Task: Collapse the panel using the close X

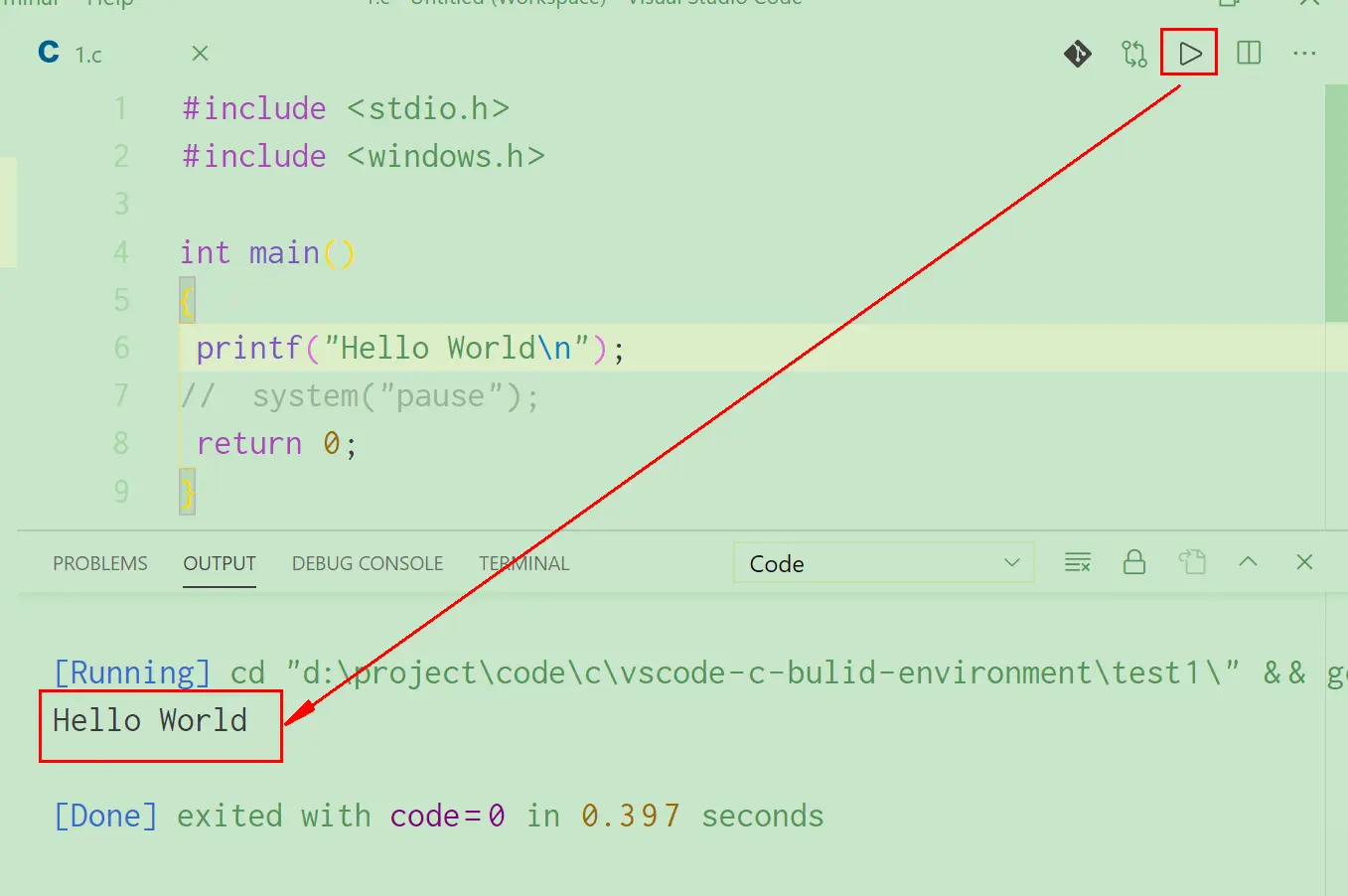Action: 1304,562
